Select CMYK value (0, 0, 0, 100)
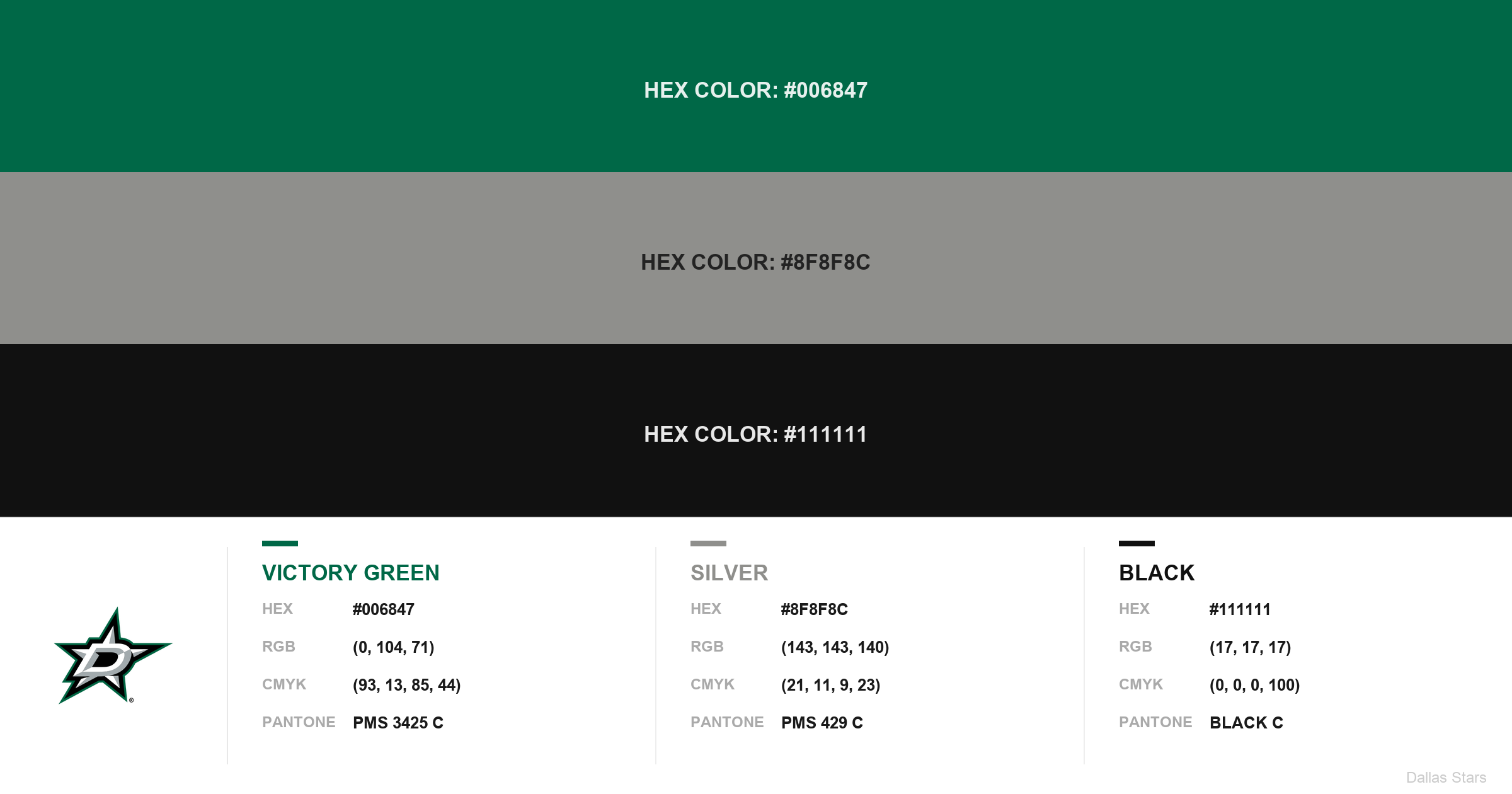Viewport: 1512px width, 794px height. click(x=1255, y=685)
